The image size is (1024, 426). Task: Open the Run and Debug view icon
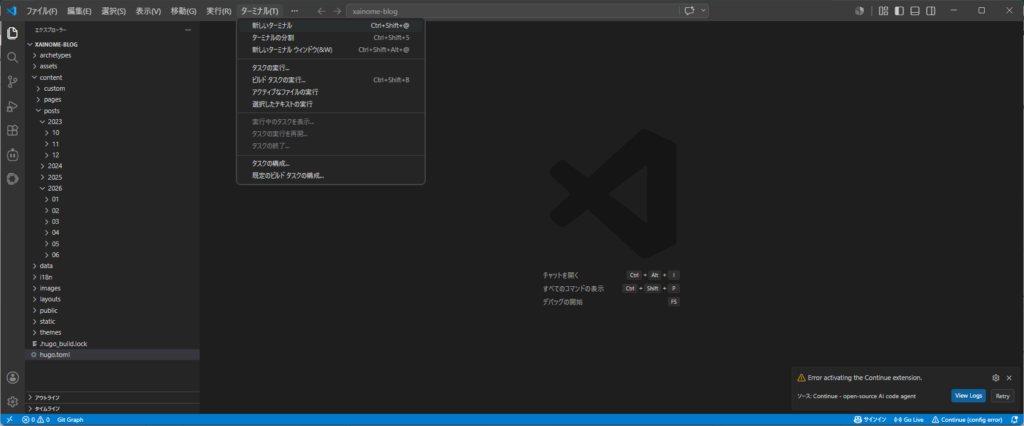click(12, 106)
